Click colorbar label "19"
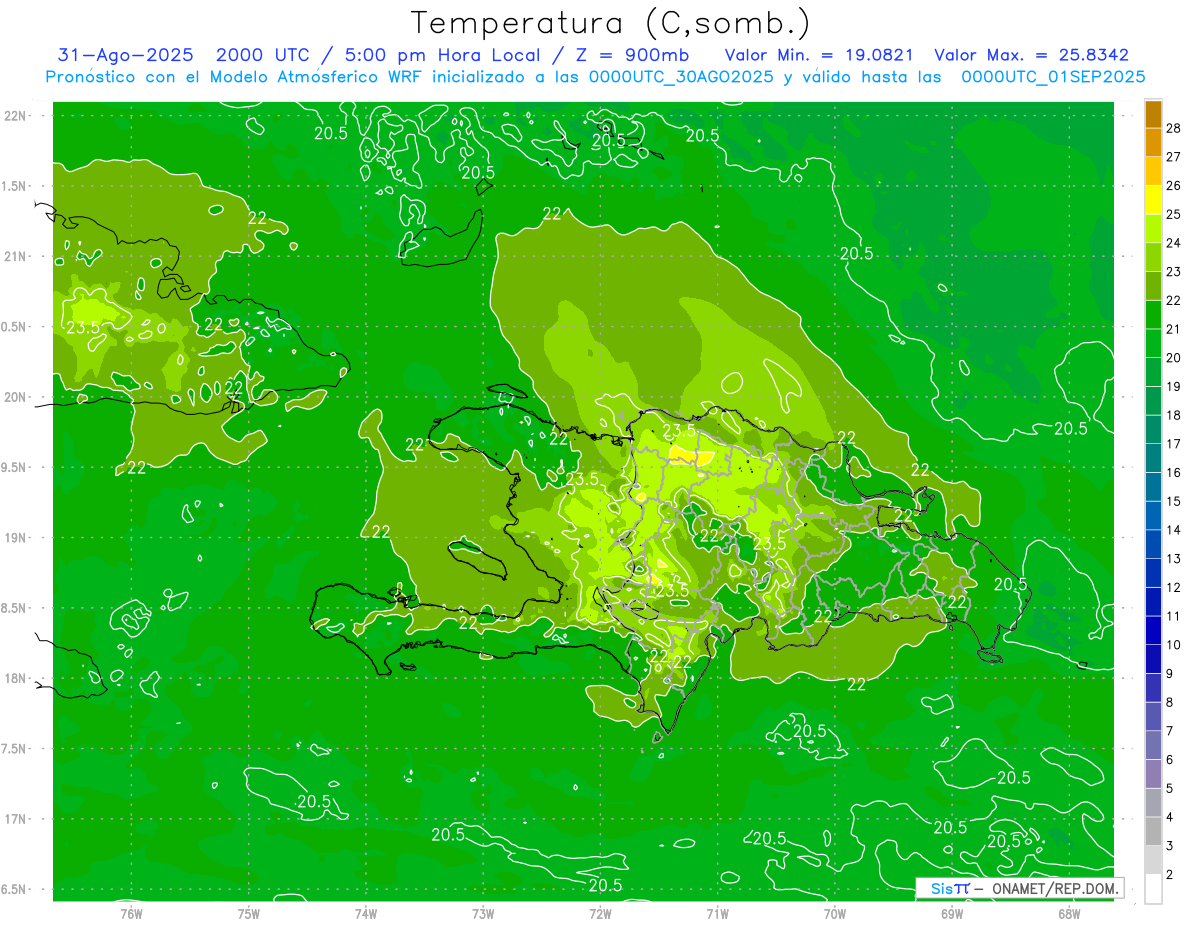Viewport: 1200px width, 927px height. [1174, 386]
